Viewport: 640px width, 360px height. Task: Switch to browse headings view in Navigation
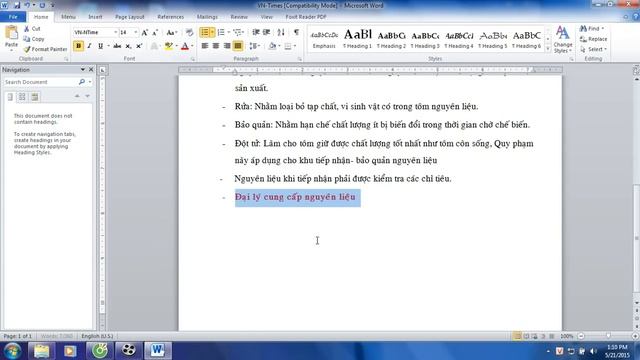pyautogui.click(x=10, y=97)
